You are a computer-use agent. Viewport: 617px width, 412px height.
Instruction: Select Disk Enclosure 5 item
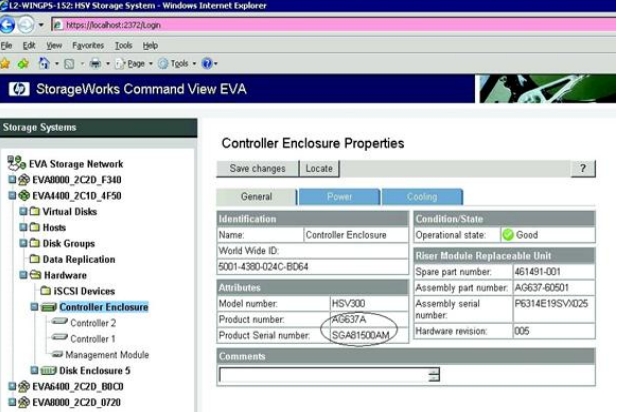tap(94, 371)
